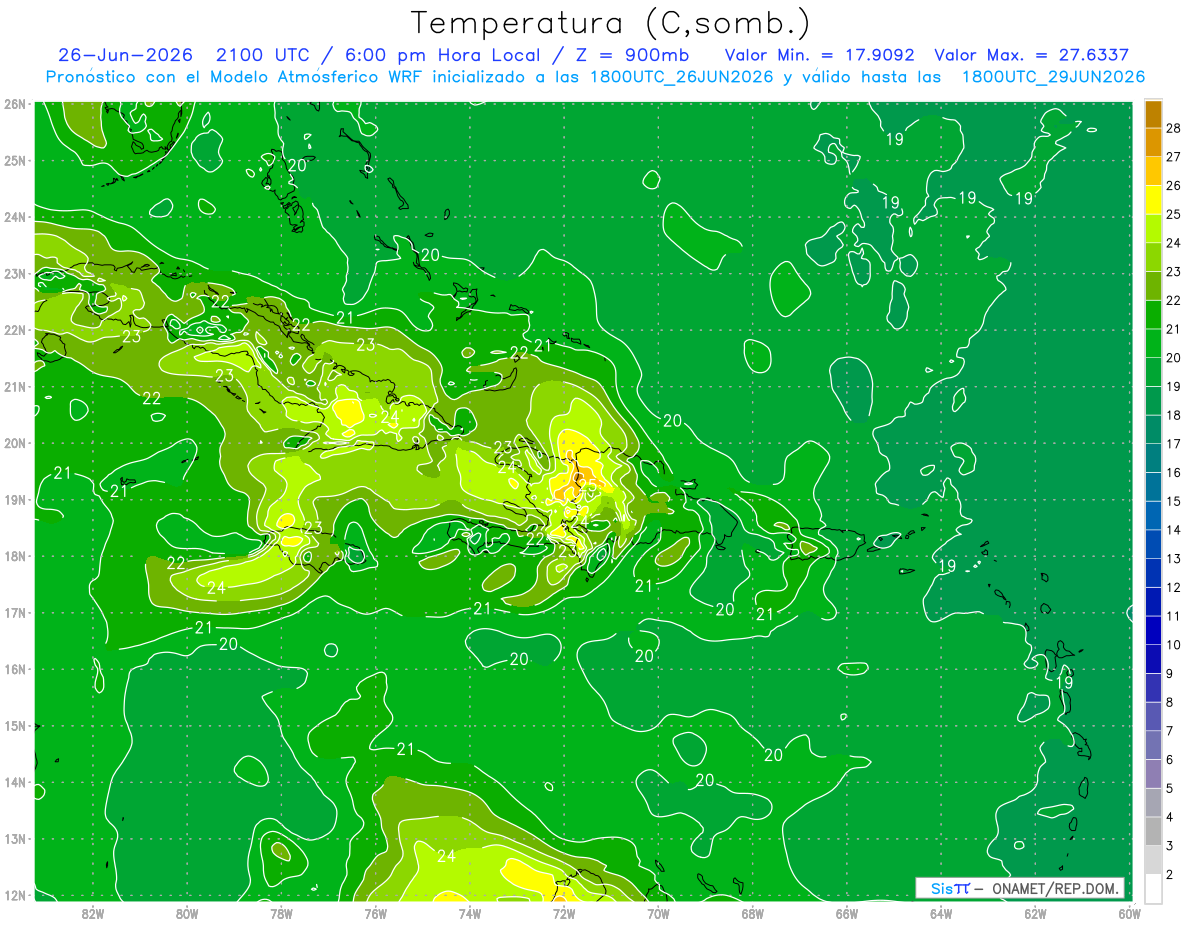Click the '17N' latitude axis label

(15, 613)
